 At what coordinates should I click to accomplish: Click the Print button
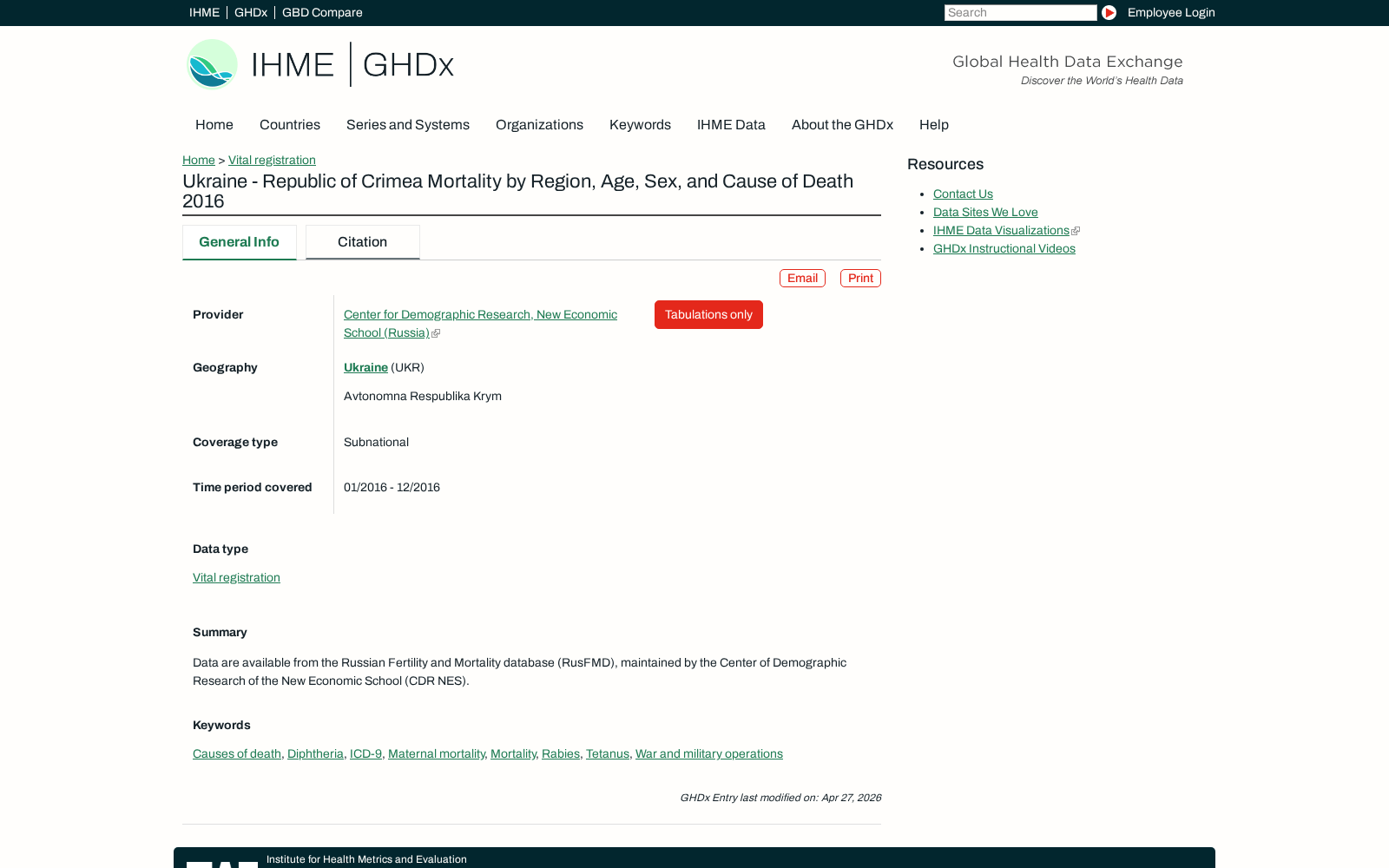coord(860,278)
